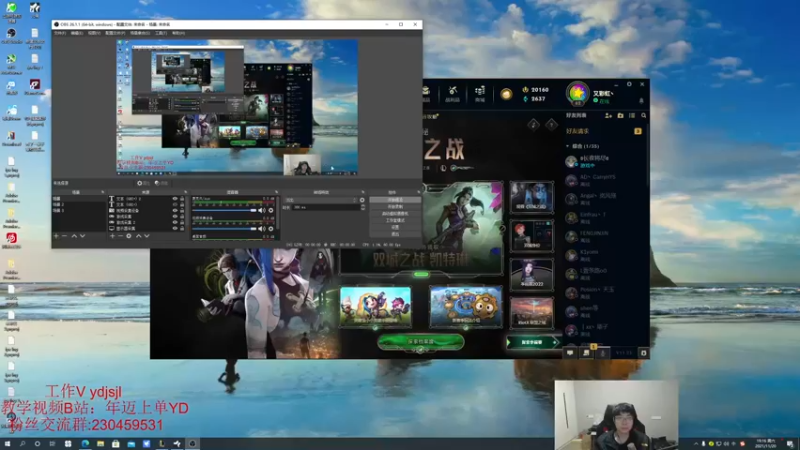This screenshot has width=800, height=450.
Task: Open Loot tab in League client
Action: point(452,93)
